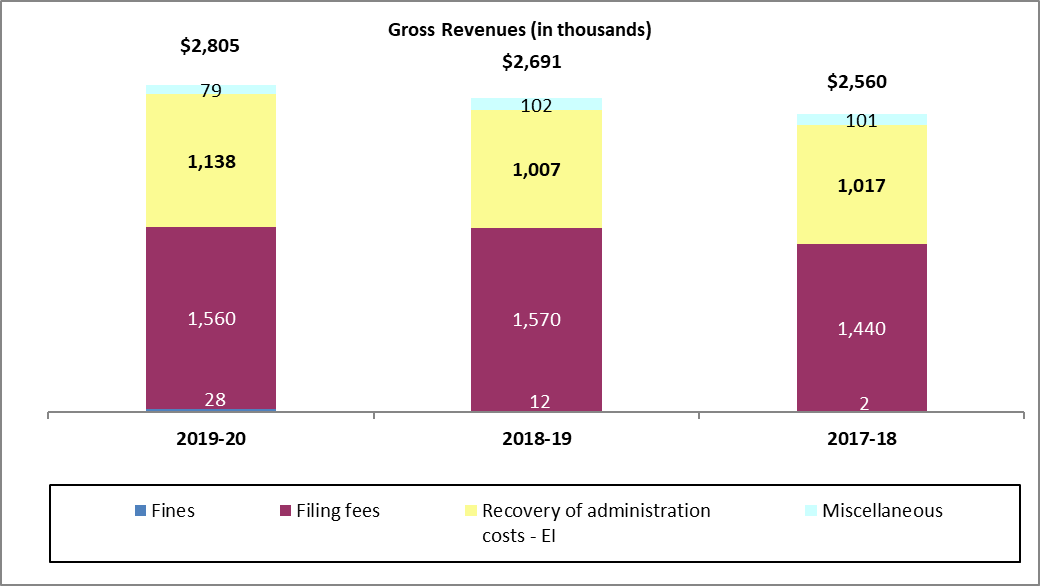This screenshot has width=1040, height=586.
Task: Select the 102 Miscellaneous segment on 2018-19 bar
Action: pos(535,103)
